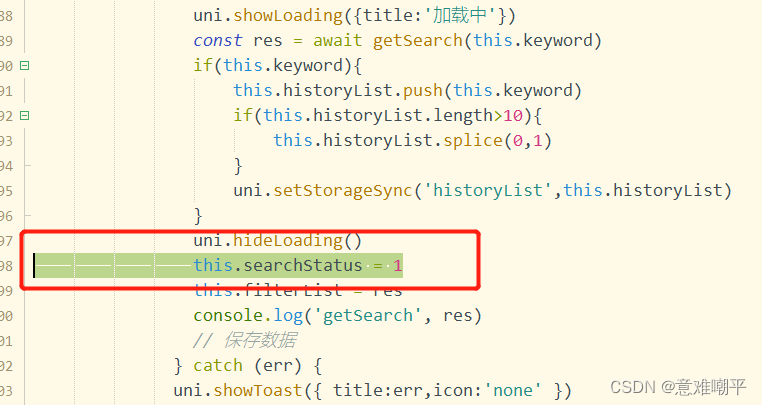
Task: Collapse the fold marker beside if(this.keyword){
Action: (24, 65)
